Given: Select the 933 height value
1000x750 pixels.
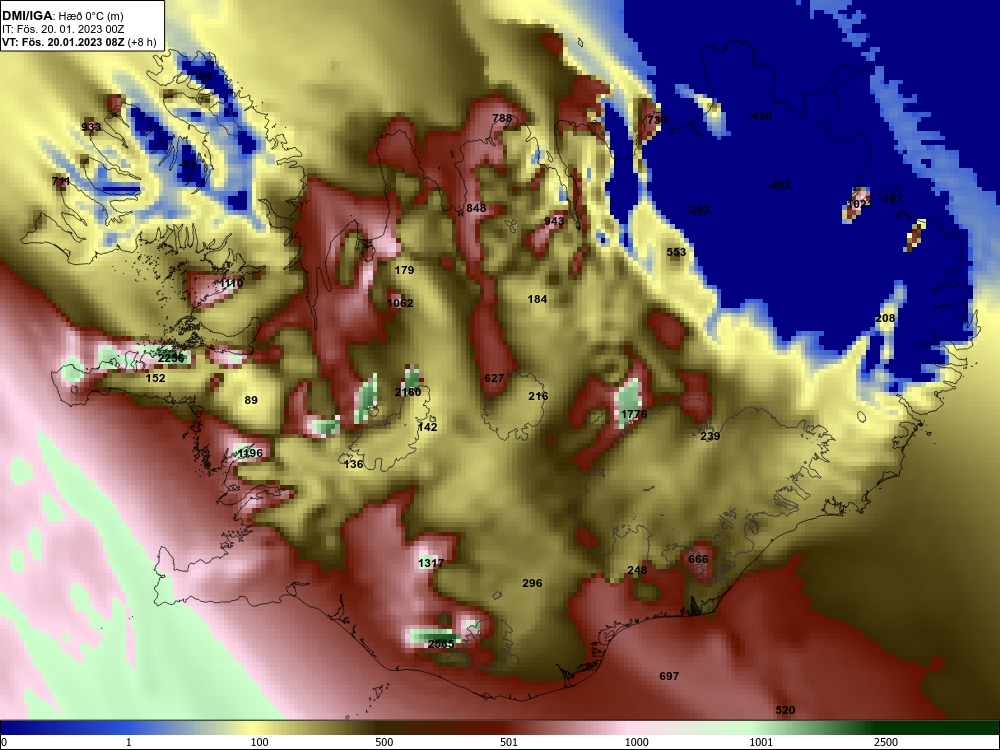Looking at the screenshot, I should (x=91, y=127).
